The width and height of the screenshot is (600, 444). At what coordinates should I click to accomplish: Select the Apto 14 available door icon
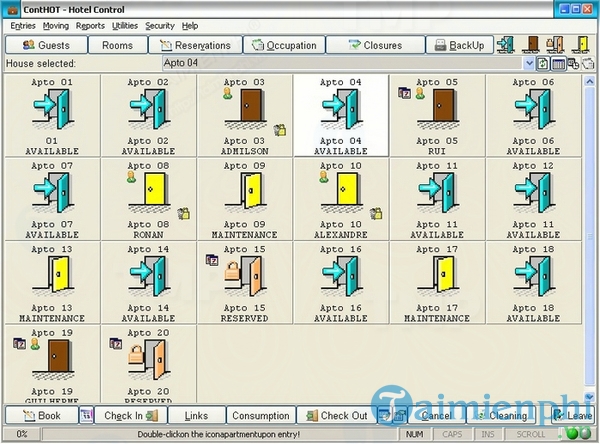click(149, 276)
